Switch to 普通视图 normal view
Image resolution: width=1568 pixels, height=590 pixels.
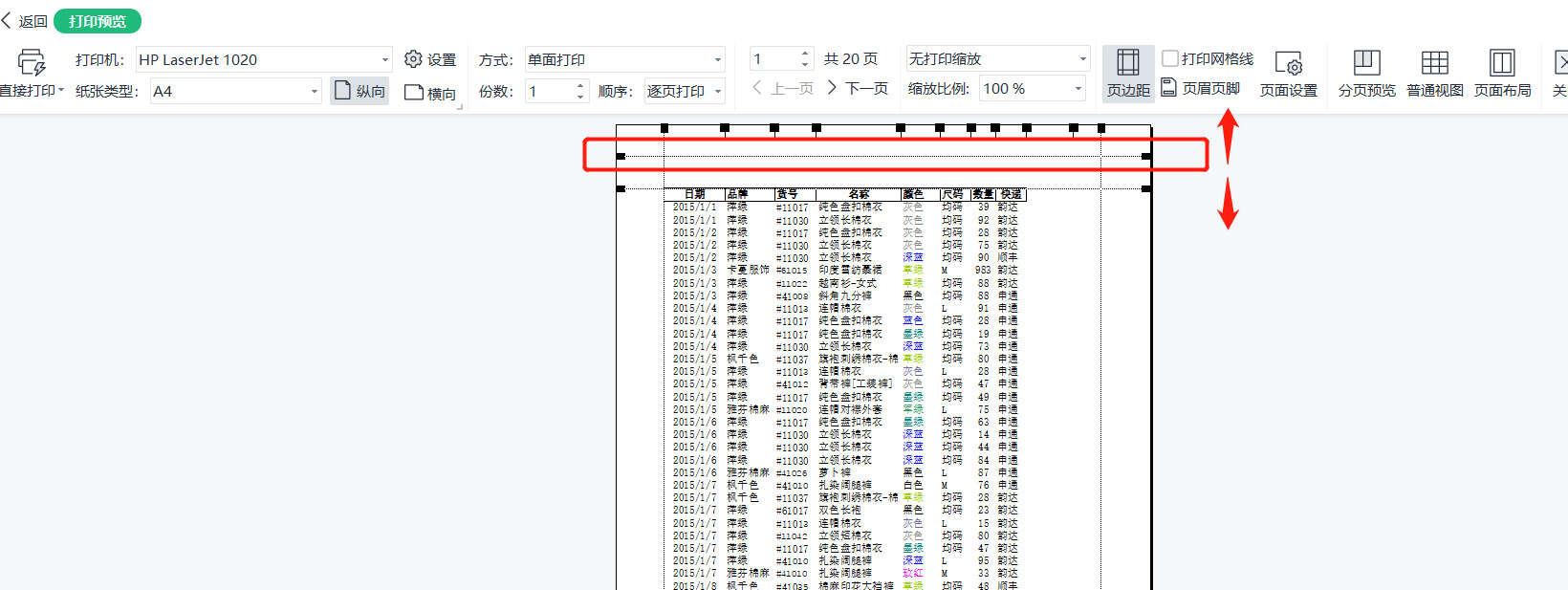[1435, 73]
